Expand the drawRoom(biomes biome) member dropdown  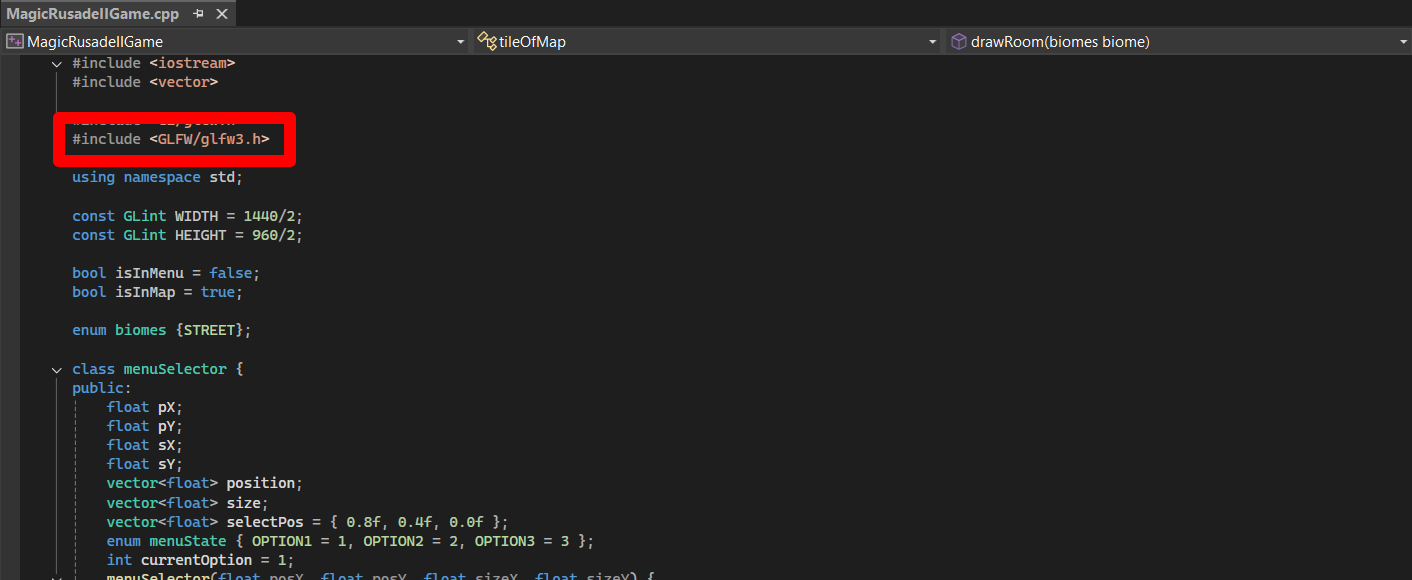click(x=1403, y=42)
